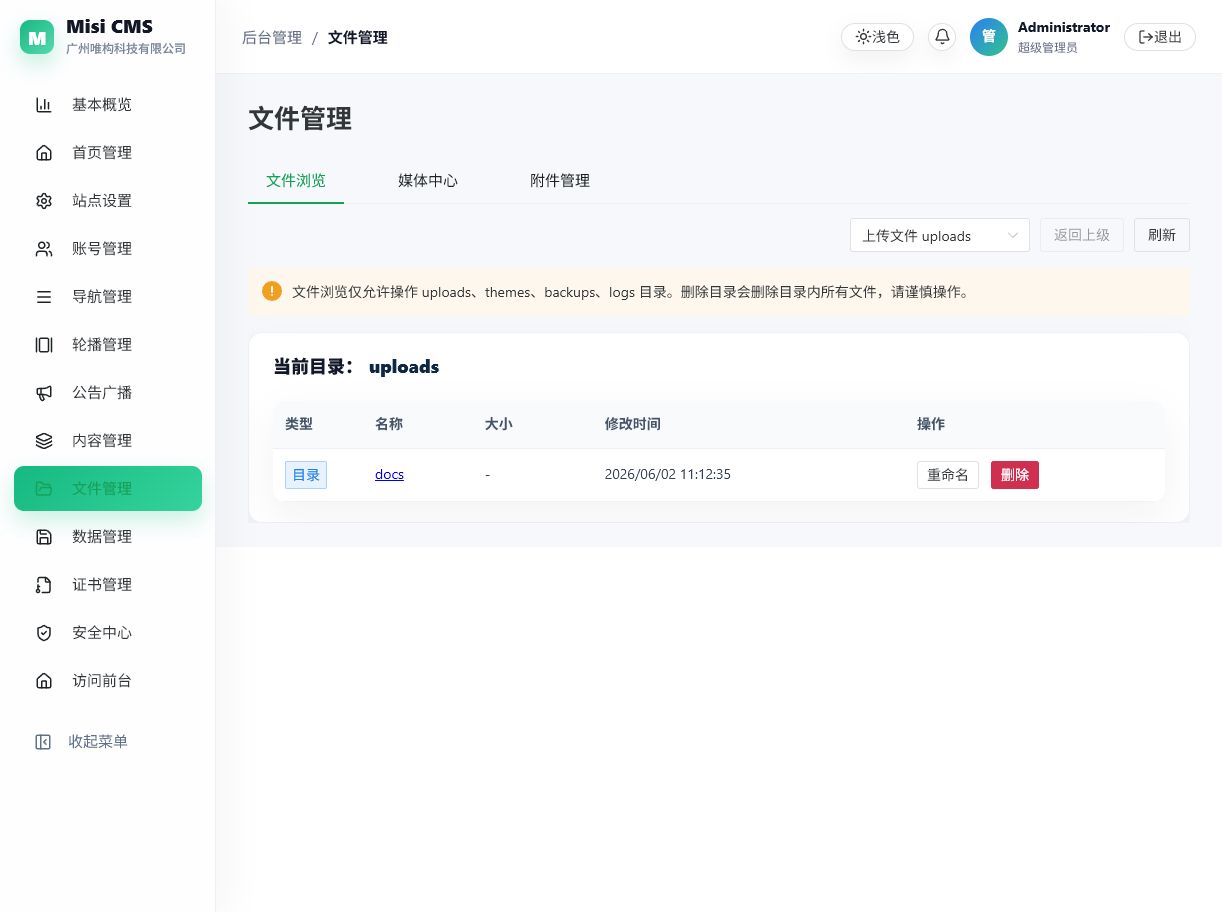Click the layers icon beside 内容管理
The image size is (1222, 912).
tap(44, 441)
